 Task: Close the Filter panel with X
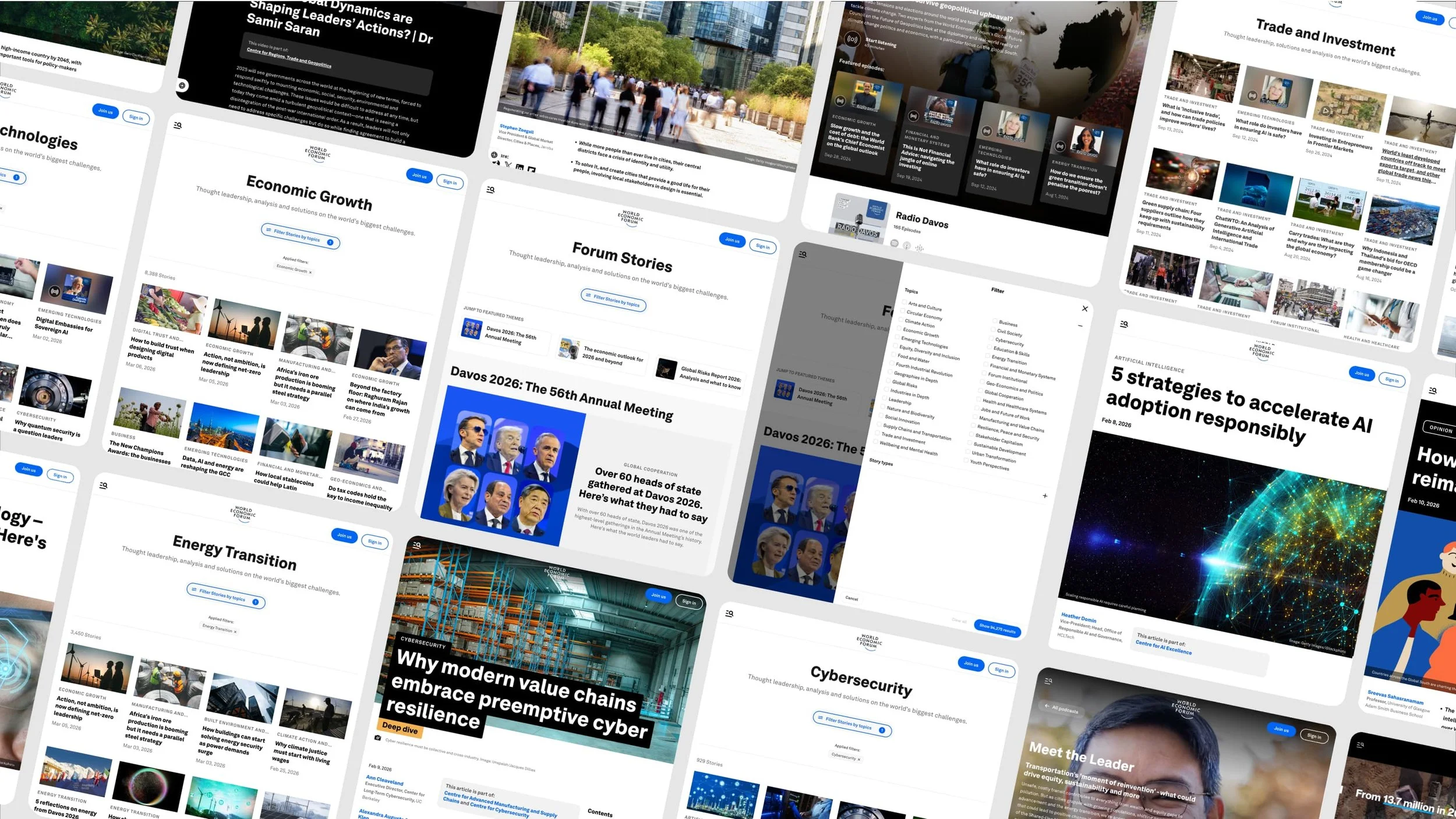(1084, 309)
